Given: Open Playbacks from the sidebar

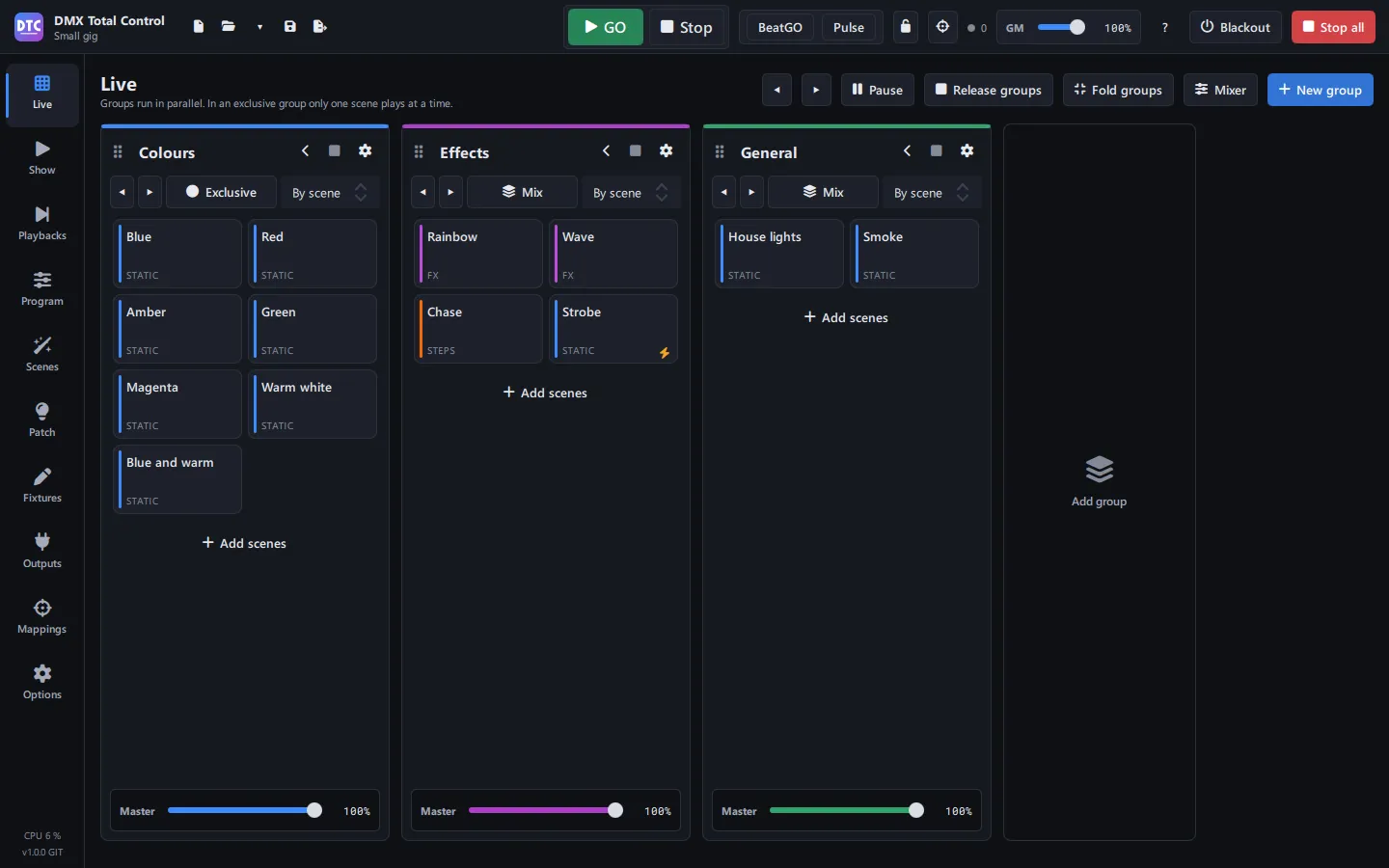Looking at the screenshot, I should (x=42, y=224).
